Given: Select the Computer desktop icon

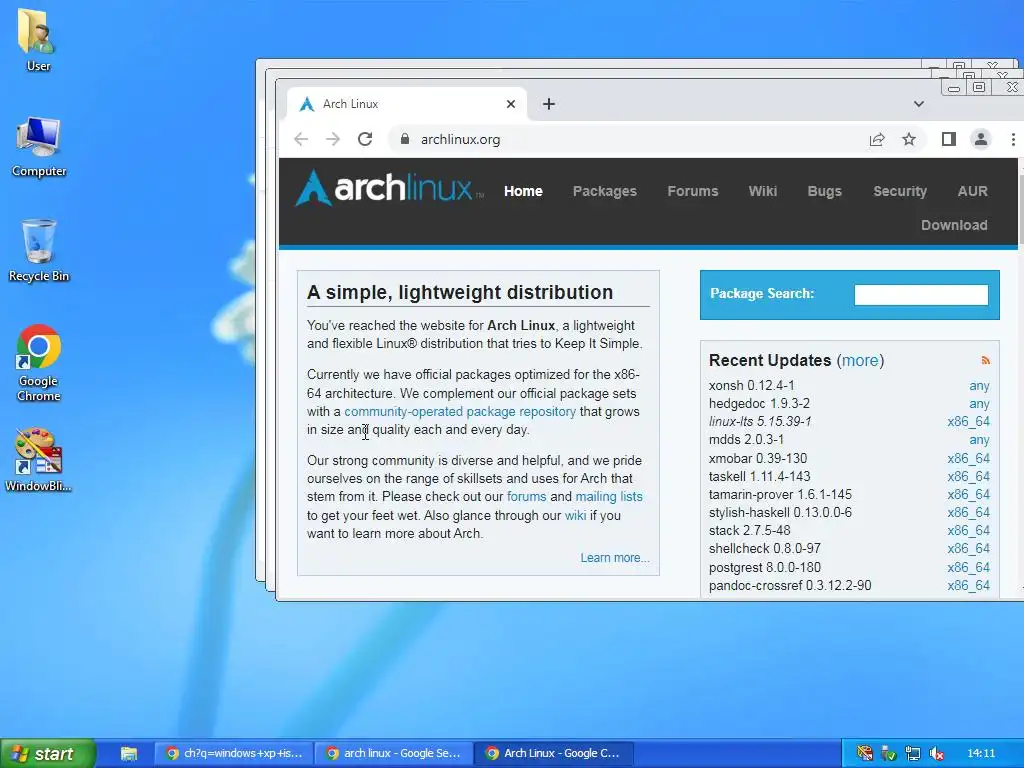Looking at the screenshot, I should pos(39,147).
